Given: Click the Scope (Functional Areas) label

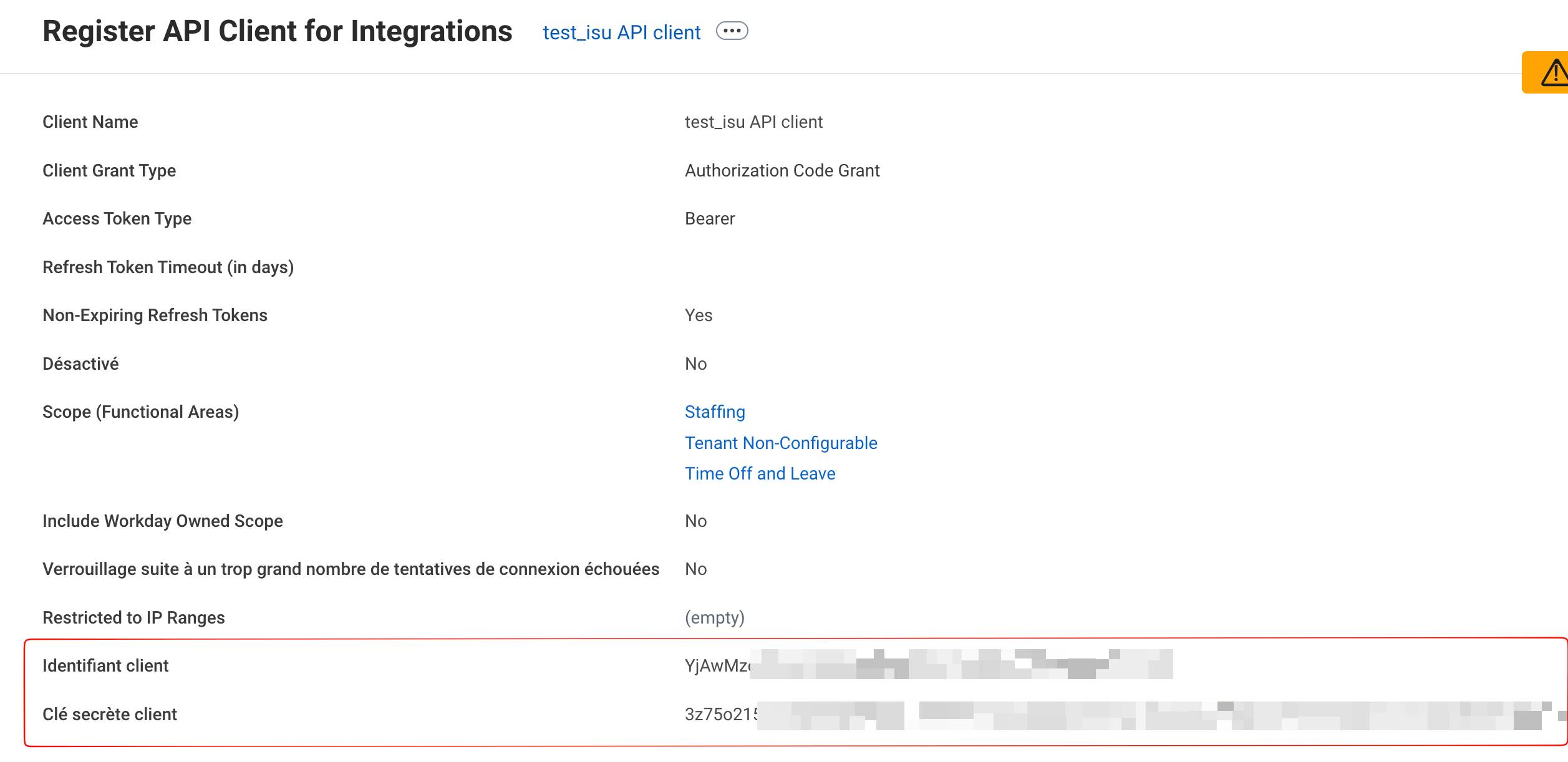Looking at the screenshot, I should [x=140, y=412].
